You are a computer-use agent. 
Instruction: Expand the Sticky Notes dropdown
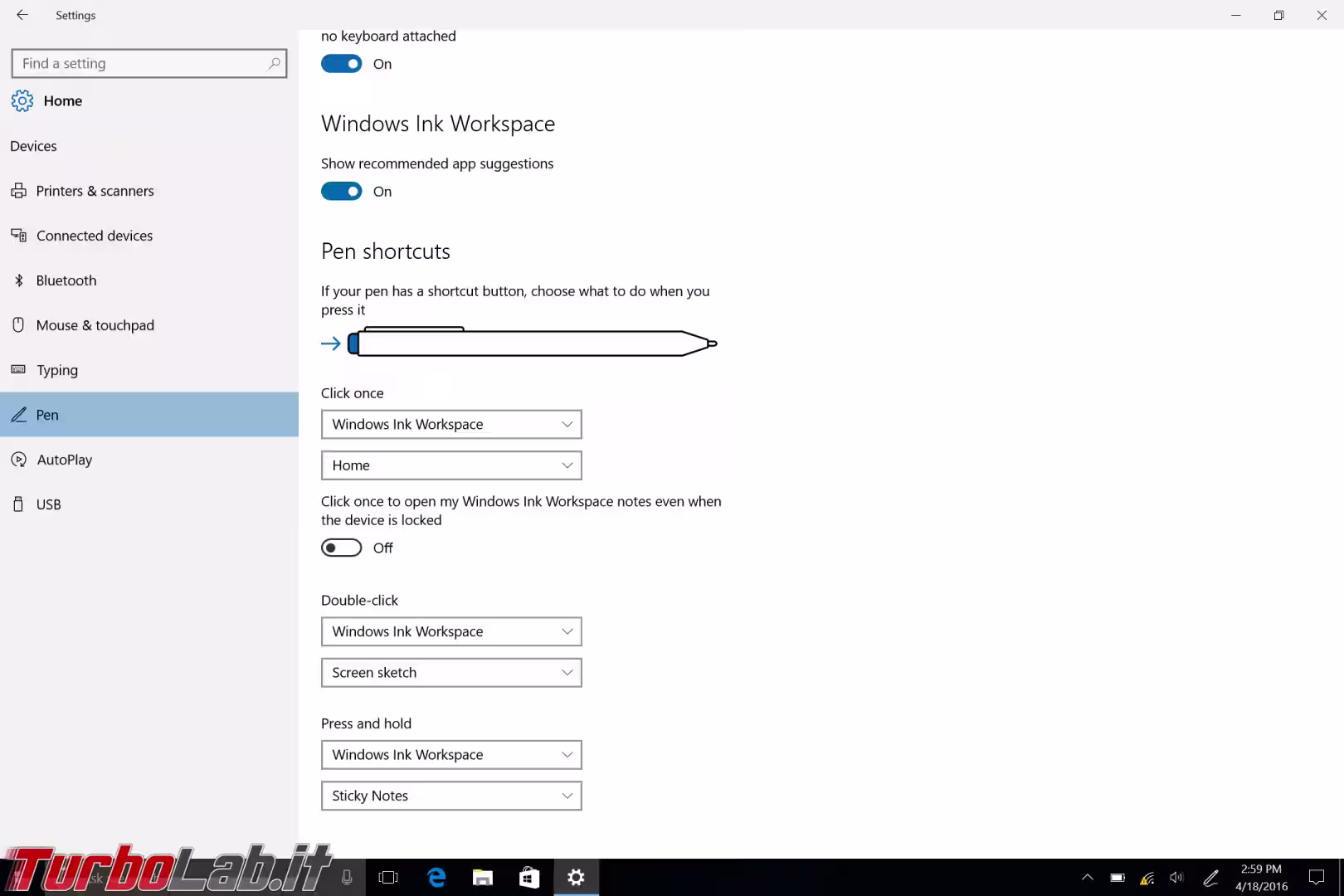pyautogui.click(x=451, y=796)
